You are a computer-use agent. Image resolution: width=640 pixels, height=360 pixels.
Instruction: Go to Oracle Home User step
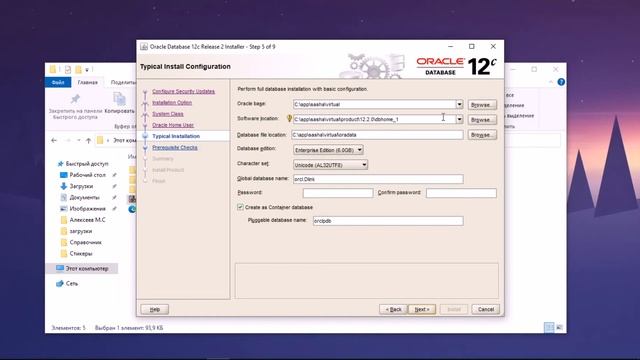coord(173,125)
